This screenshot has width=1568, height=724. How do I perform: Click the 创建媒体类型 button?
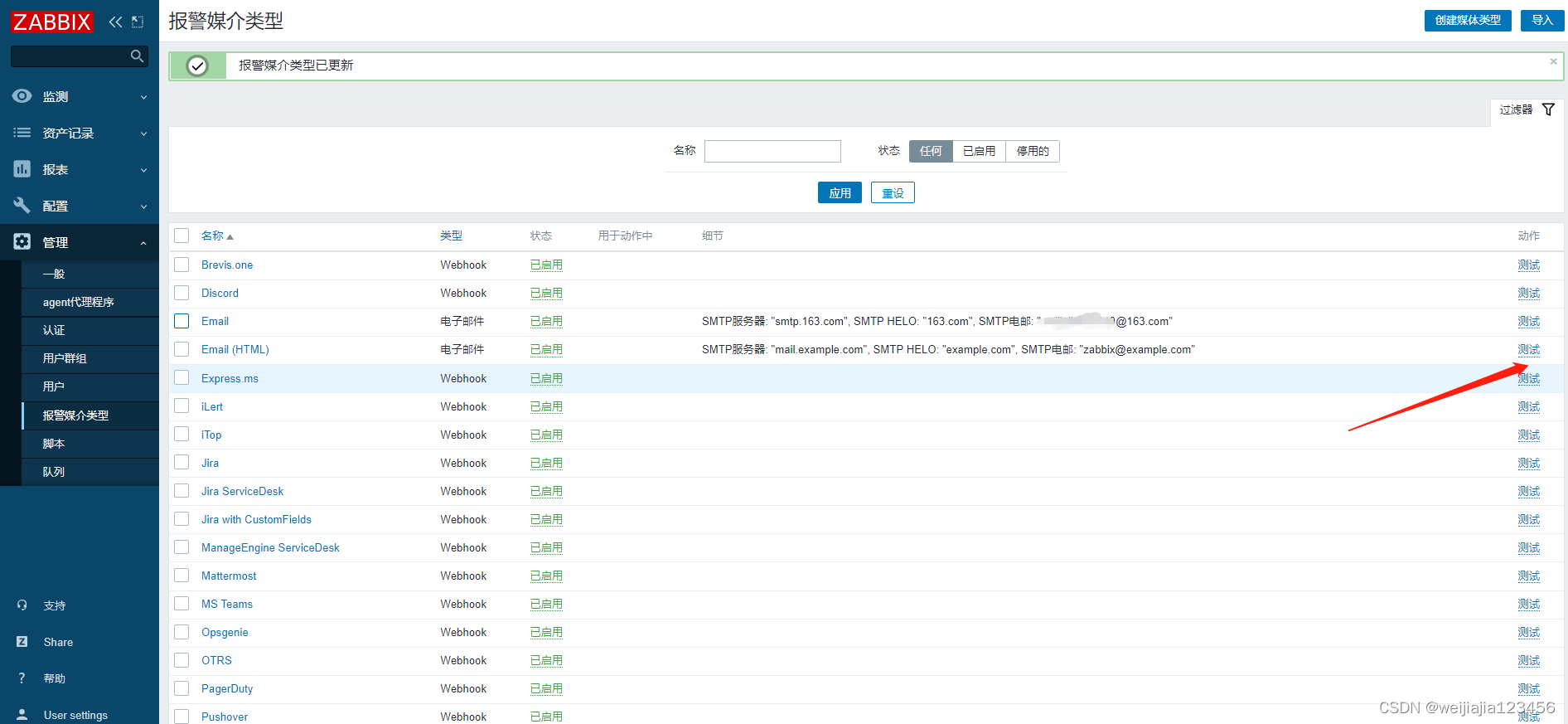tap(1468, 20)
